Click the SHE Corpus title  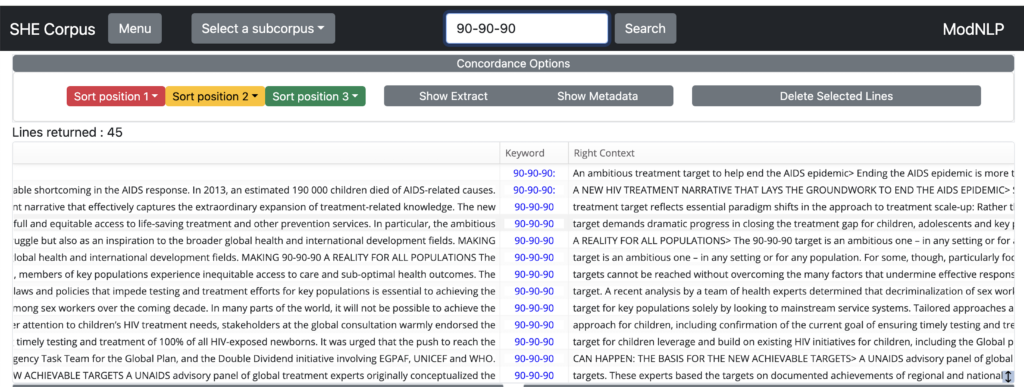coord(52,29)
